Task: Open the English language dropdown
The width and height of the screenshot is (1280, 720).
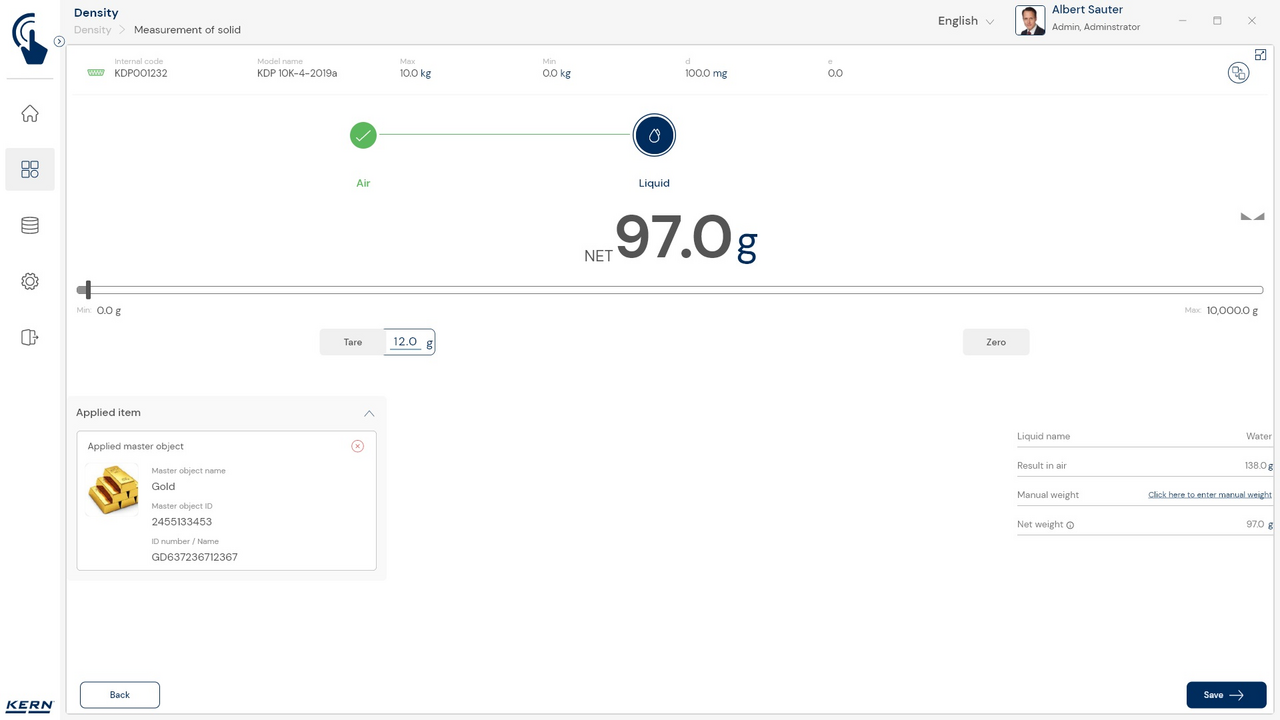Action: pyautogui.click(x=965, y=21)
